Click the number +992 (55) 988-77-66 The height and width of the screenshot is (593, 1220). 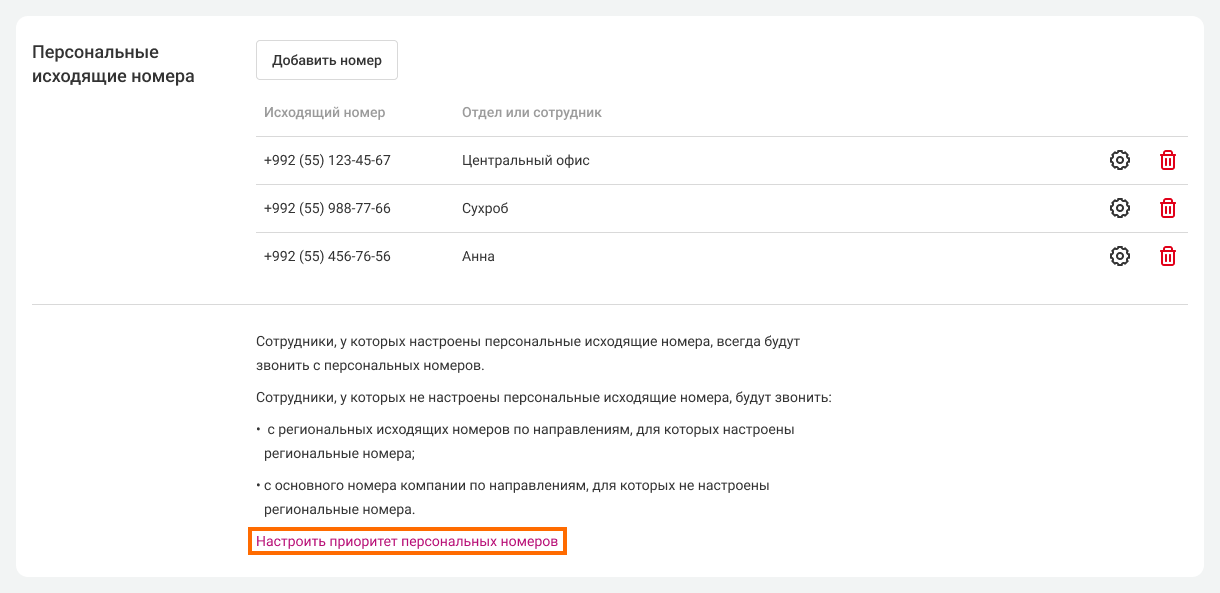[x=327, y=208]
